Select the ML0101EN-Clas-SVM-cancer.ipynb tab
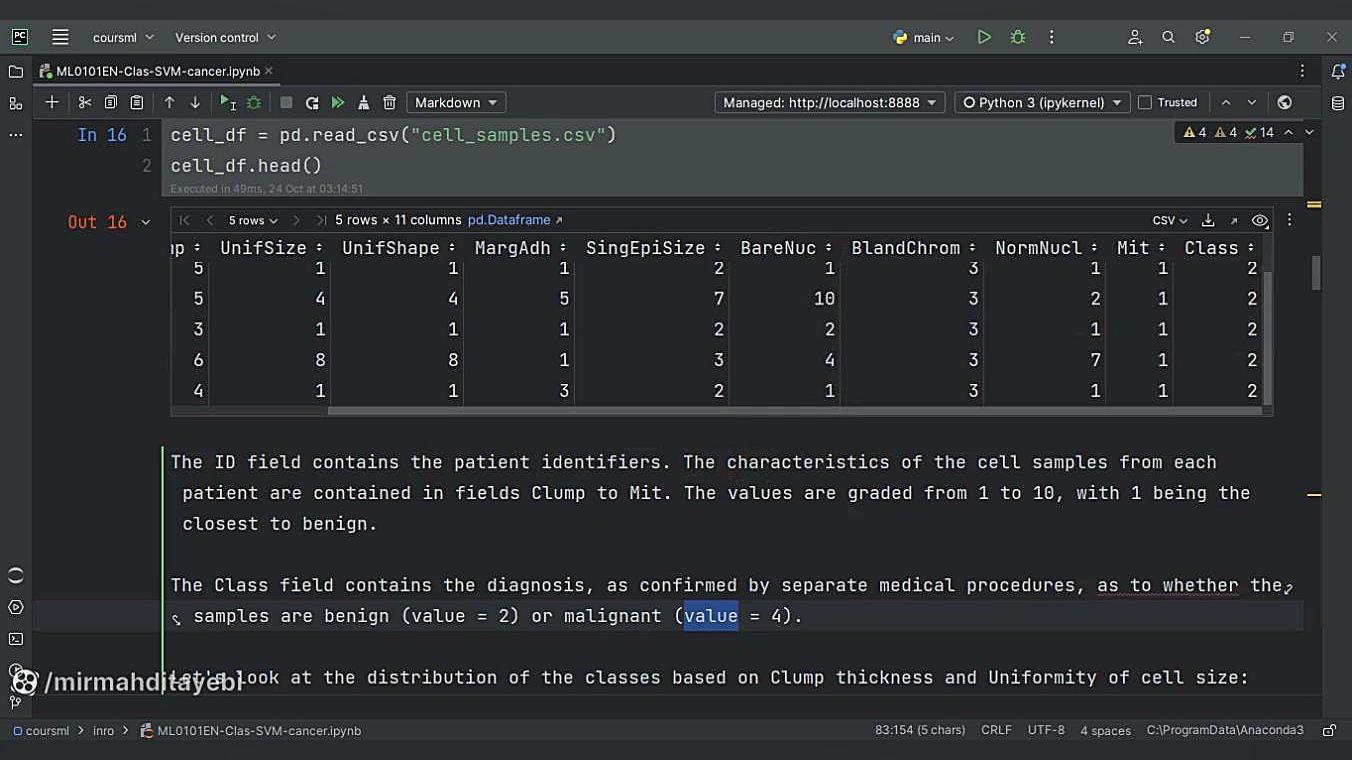This screenshot has height=760, width=1352. (x=158, y=71)
